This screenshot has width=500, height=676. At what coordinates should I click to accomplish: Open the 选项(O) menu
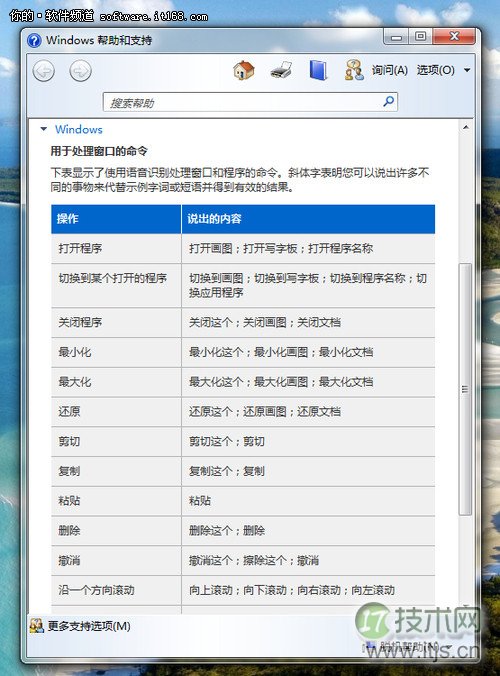(435, 70)
